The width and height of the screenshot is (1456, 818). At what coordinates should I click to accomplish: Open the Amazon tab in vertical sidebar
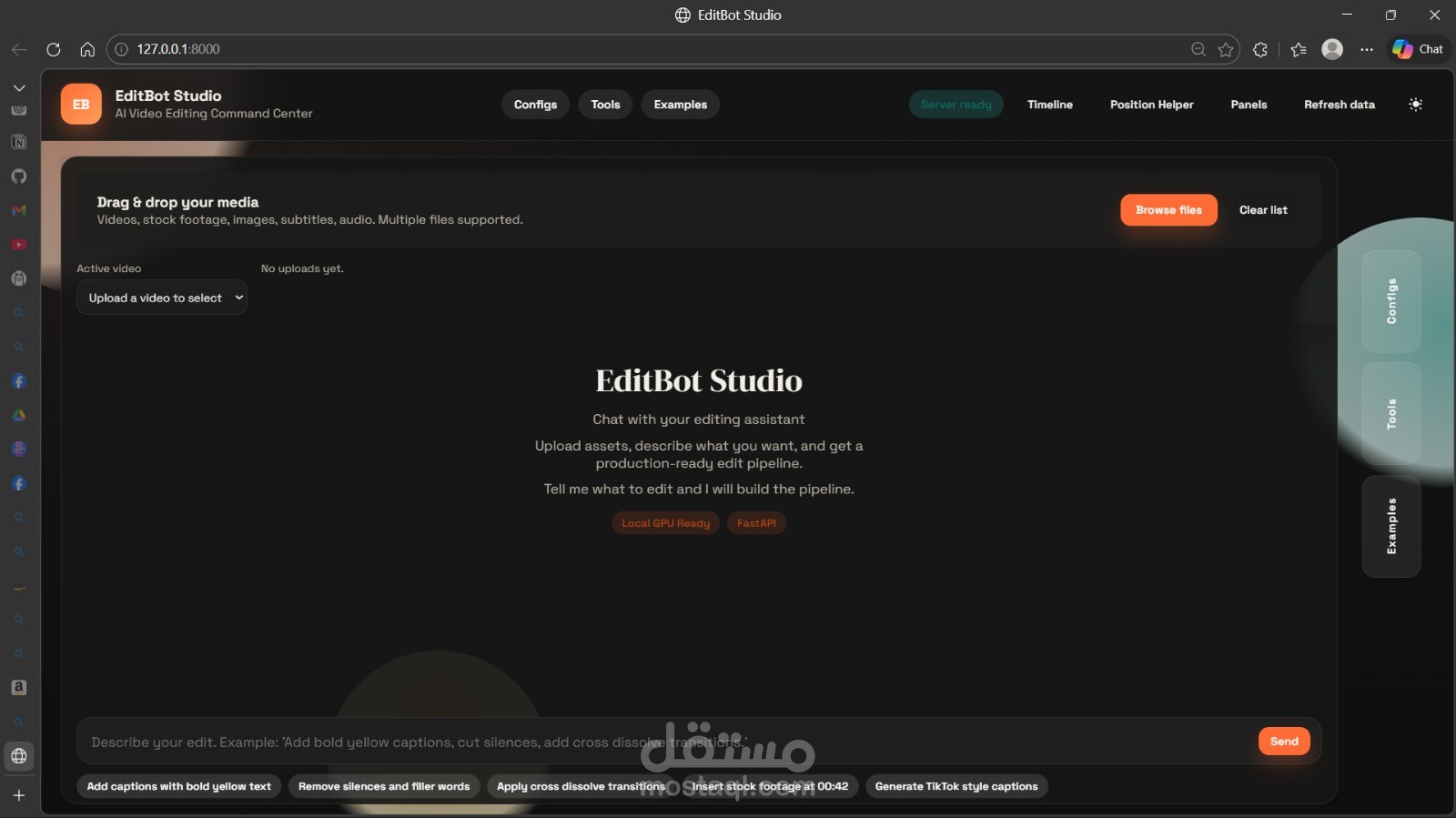pos(19,688)
